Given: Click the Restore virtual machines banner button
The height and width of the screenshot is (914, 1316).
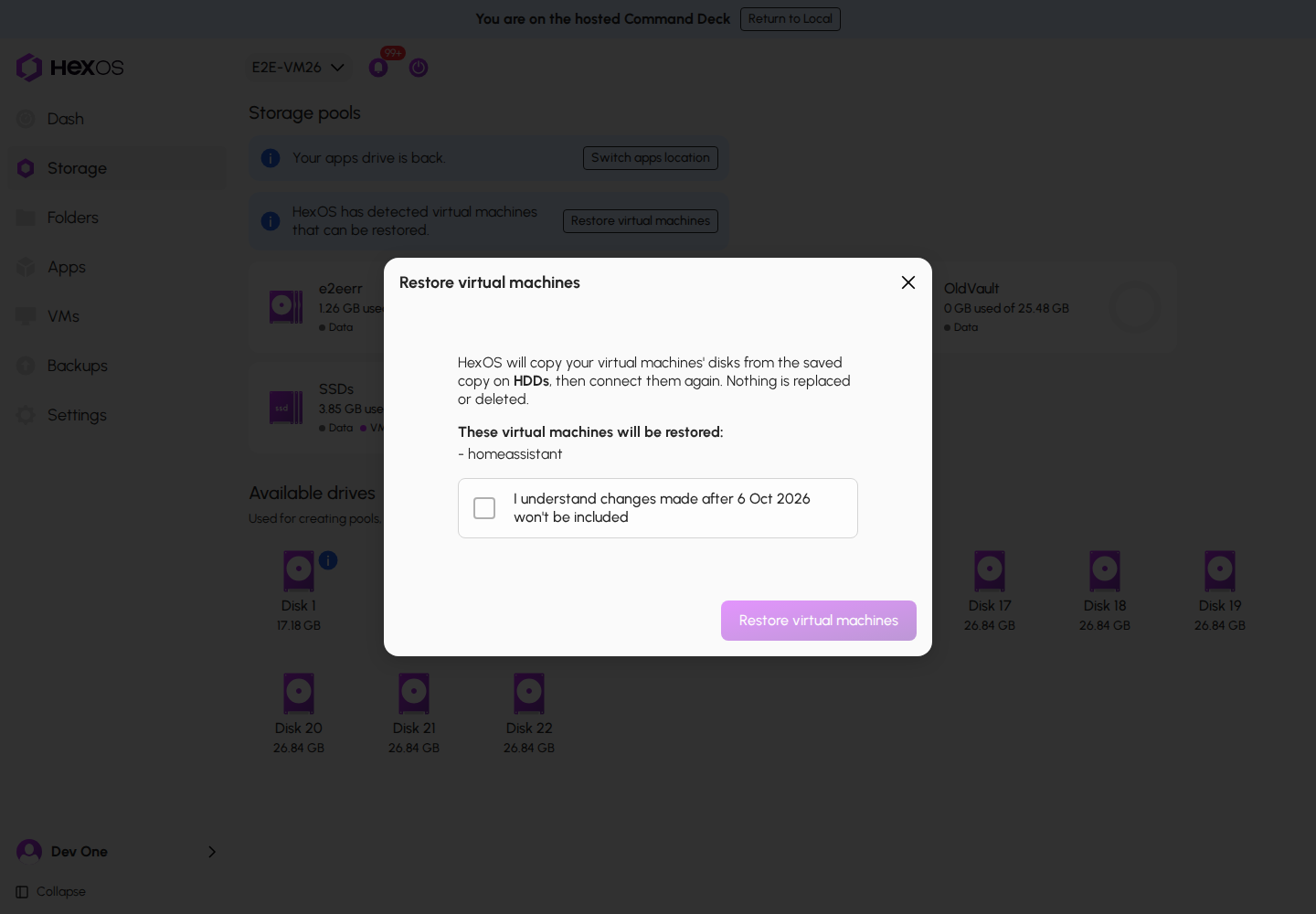Looking at the screenshot, I should pyautogui.click(x=641, y=221).
